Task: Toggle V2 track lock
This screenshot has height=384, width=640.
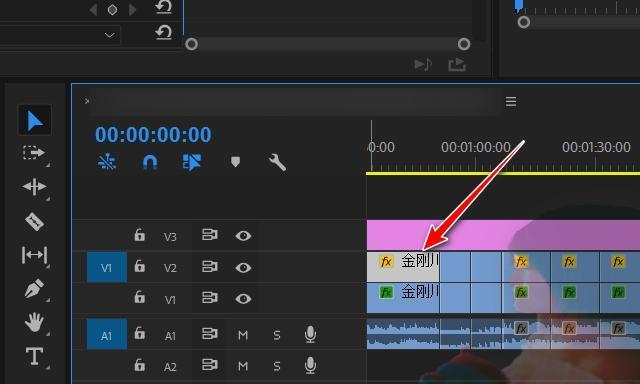Action: (140, 266)
